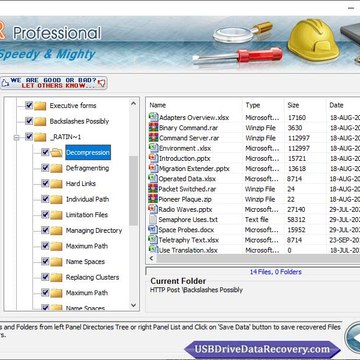Click the size value 27140
360x360 pixels.
coord(296,210)
